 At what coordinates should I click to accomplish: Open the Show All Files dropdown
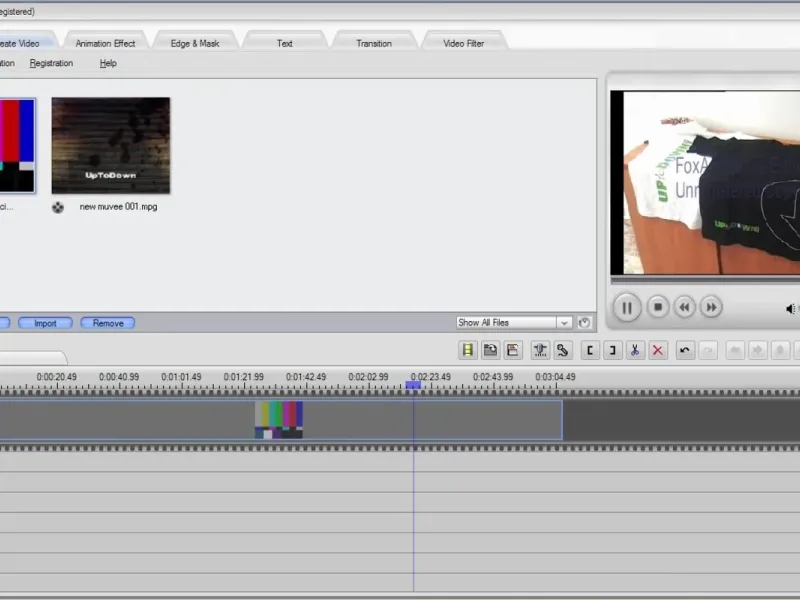pos(513,322)
